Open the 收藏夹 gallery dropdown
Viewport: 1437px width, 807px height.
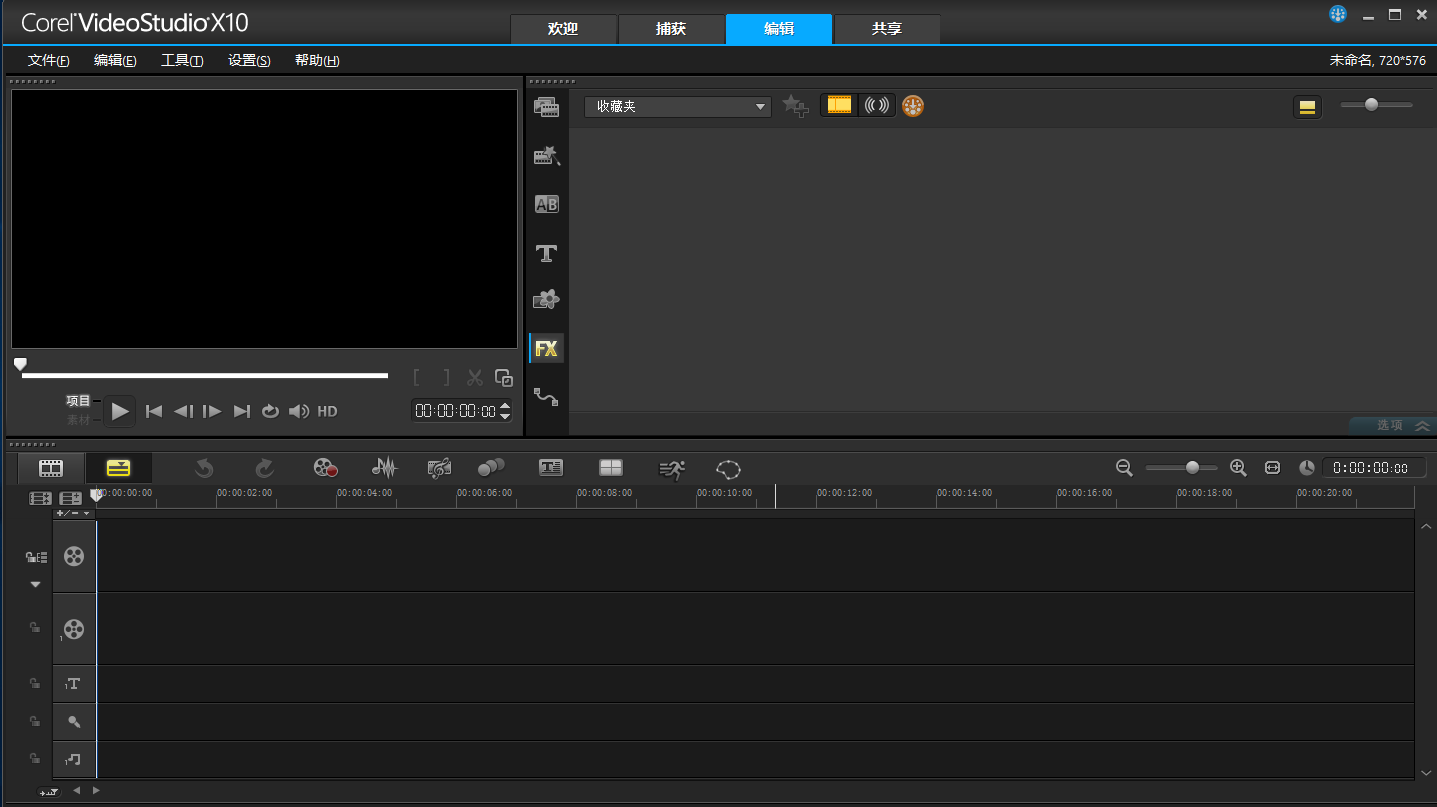pos(678,106)
